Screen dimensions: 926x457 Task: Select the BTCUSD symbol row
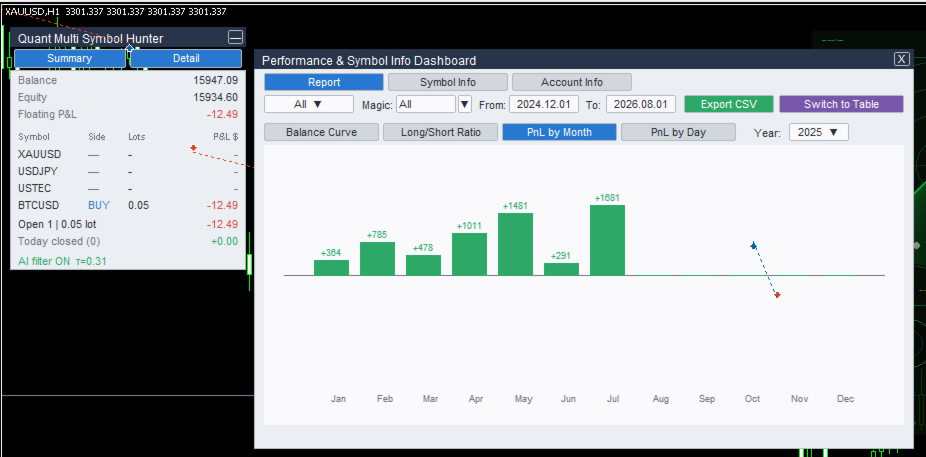coord(128,205)
